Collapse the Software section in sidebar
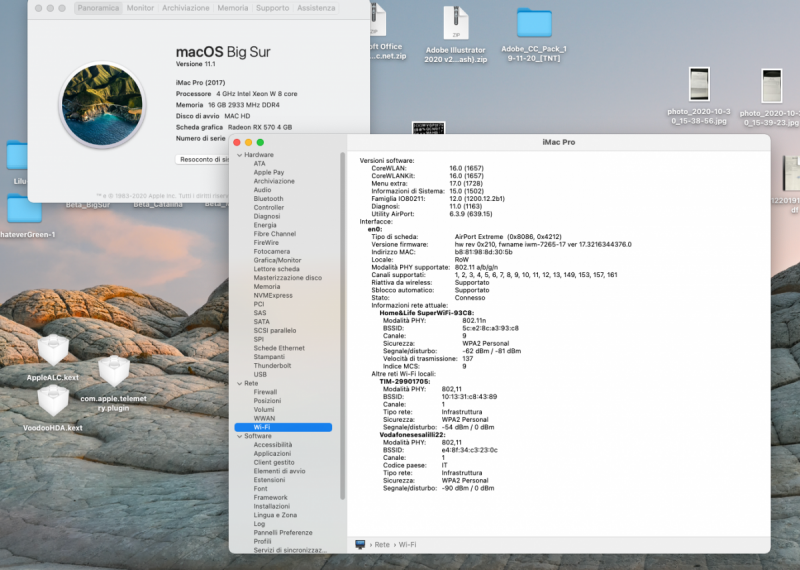 pyautogui.click(x=240, y=436)
